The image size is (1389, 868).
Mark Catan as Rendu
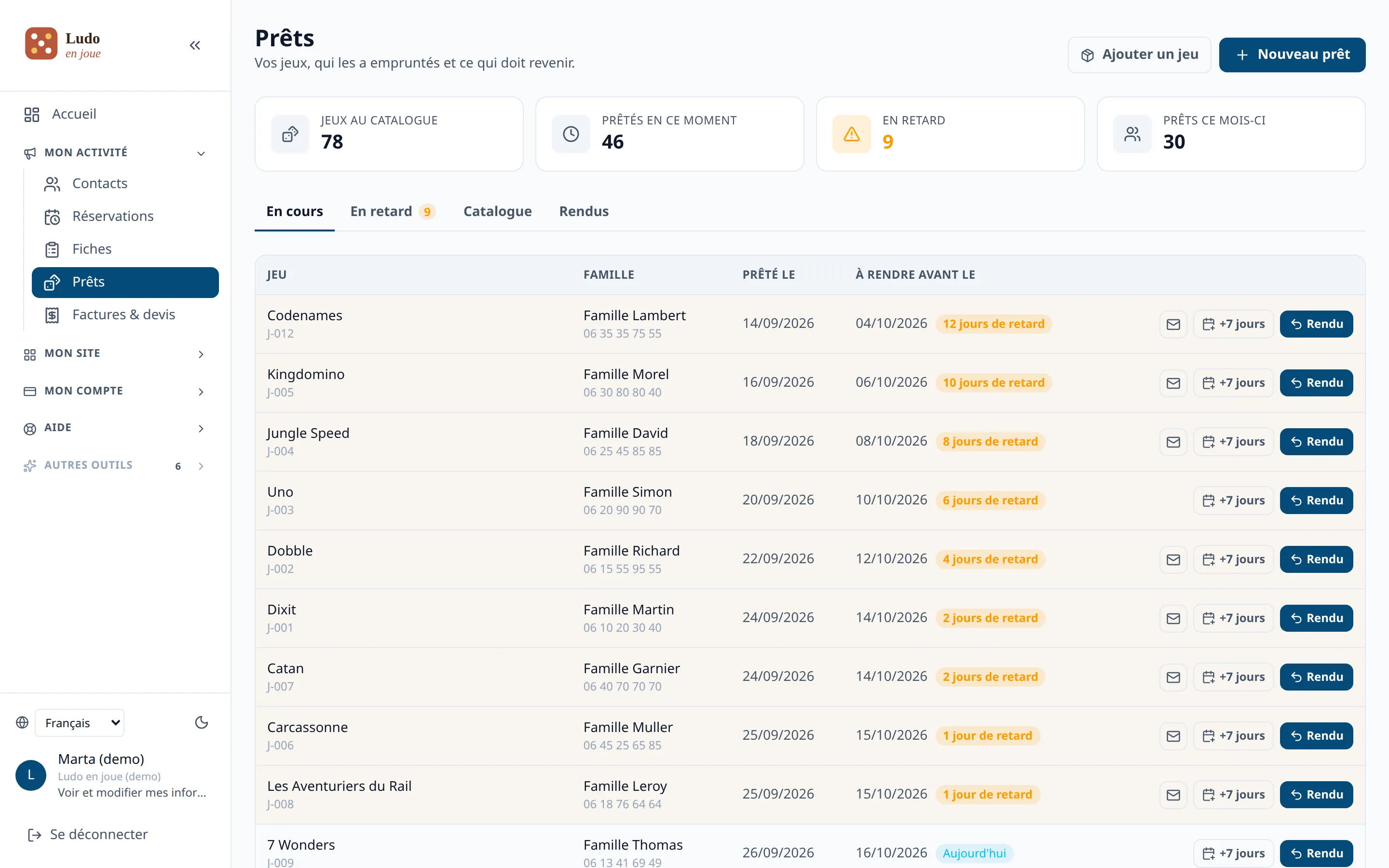(x=1316, y=678)
